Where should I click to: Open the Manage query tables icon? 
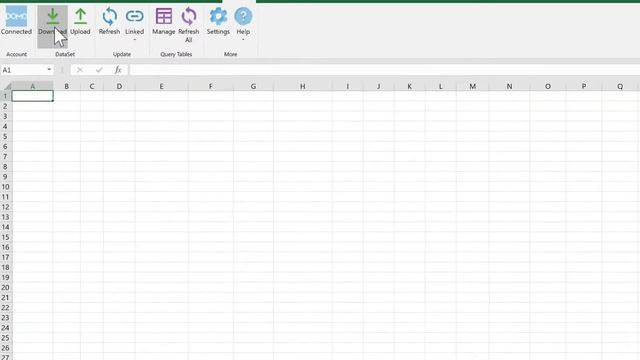(x=164, y=17)
